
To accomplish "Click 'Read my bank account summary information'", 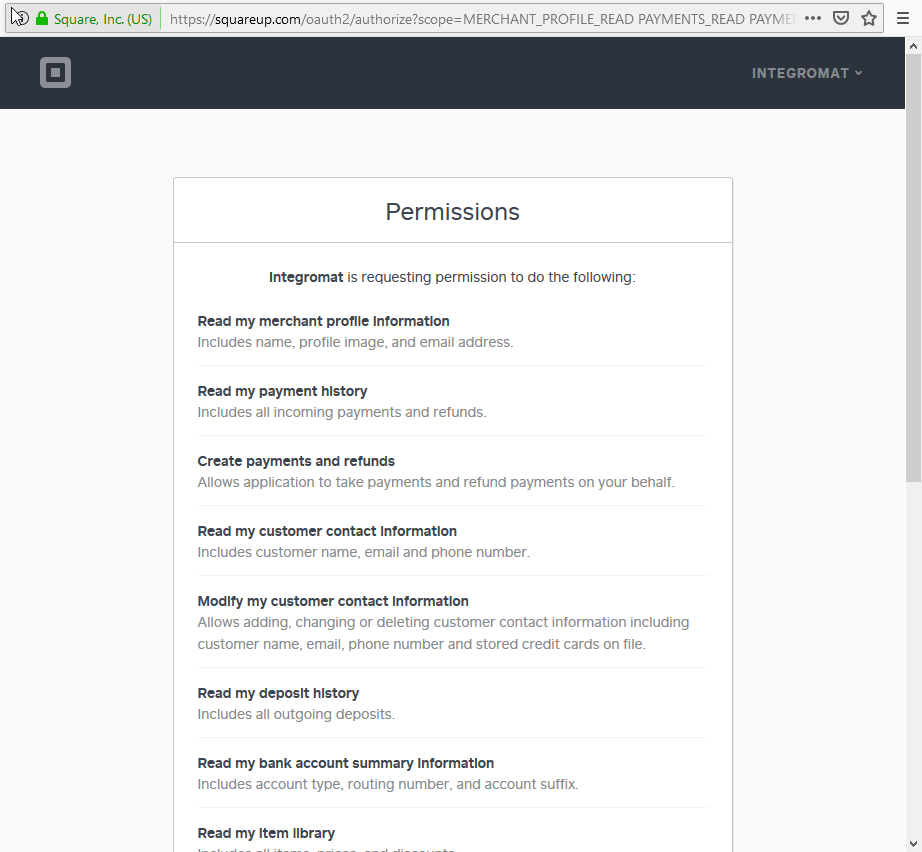I will 346,763.
